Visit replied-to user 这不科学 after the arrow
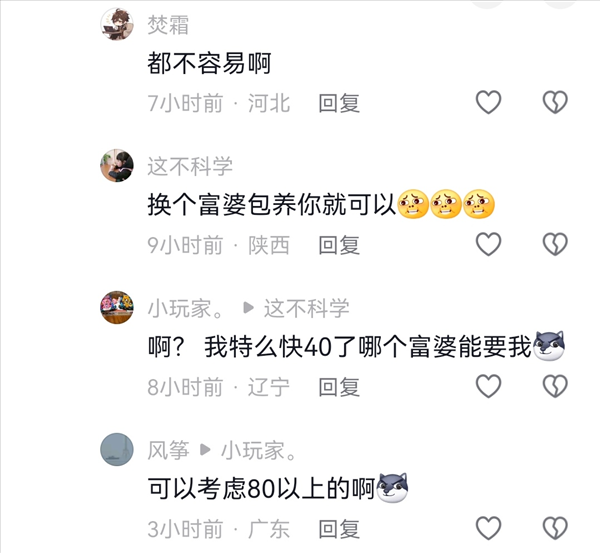 (307, 308)
